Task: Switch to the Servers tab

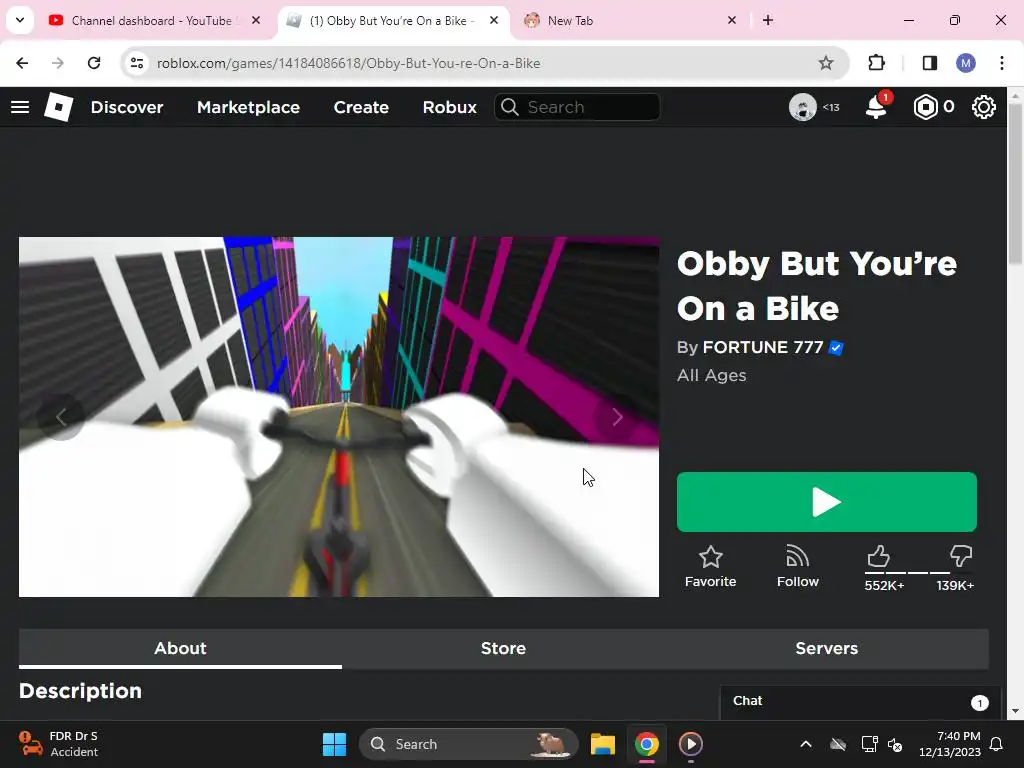Action: (x=826, y=648)
